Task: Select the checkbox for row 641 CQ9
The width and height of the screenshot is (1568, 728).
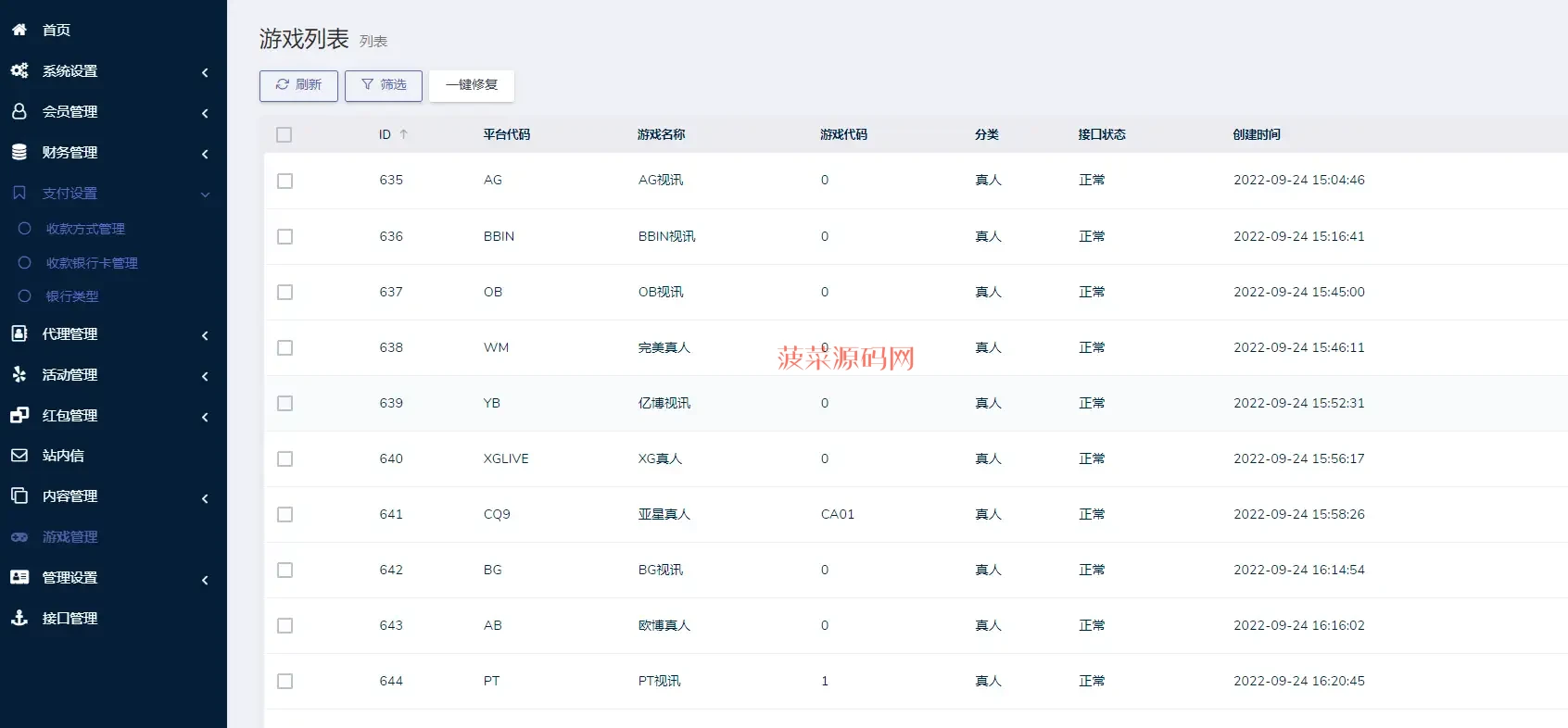Action: 285,515
